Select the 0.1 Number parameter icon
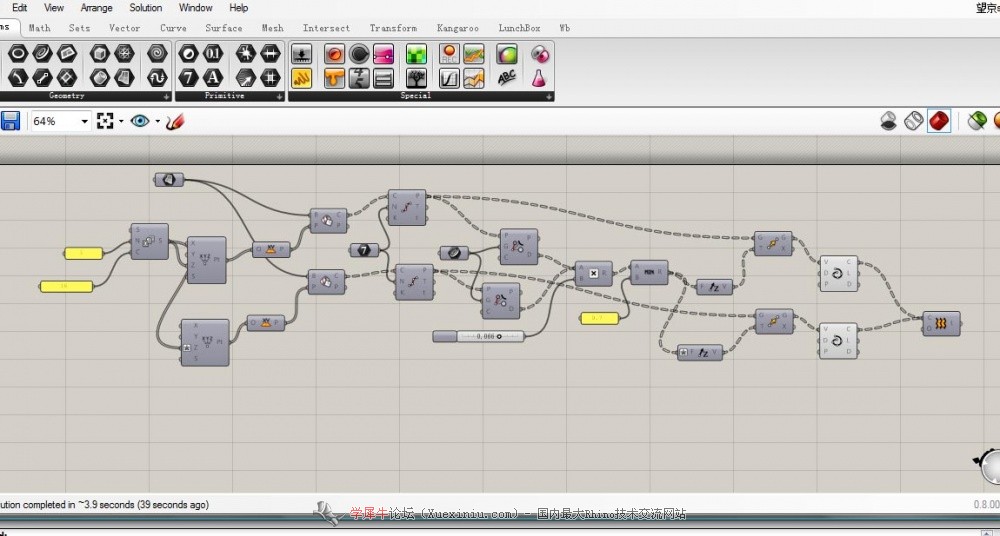Viewport: 1000px width, 536px height. pos(213,53)
